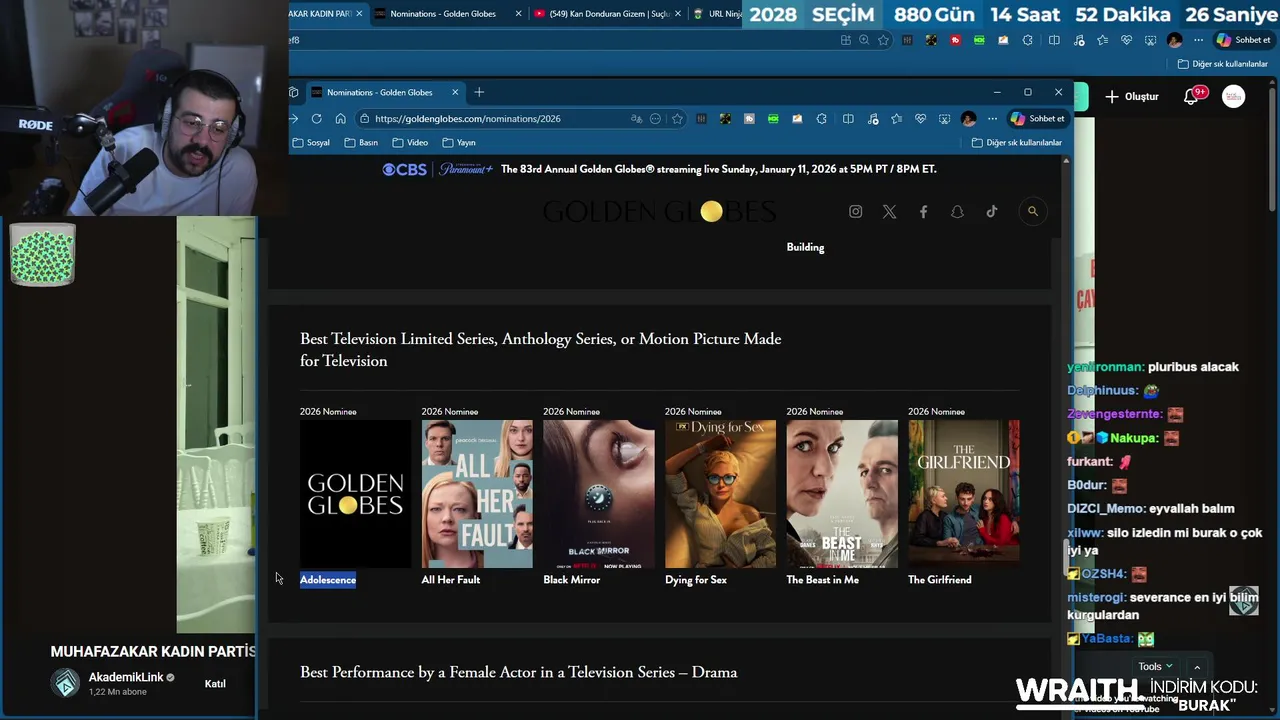Switch to the MUHAFAZAKAR KADIN PARTİSİ tab
The width and height of the screenshot is (1280, 720).
326,13
